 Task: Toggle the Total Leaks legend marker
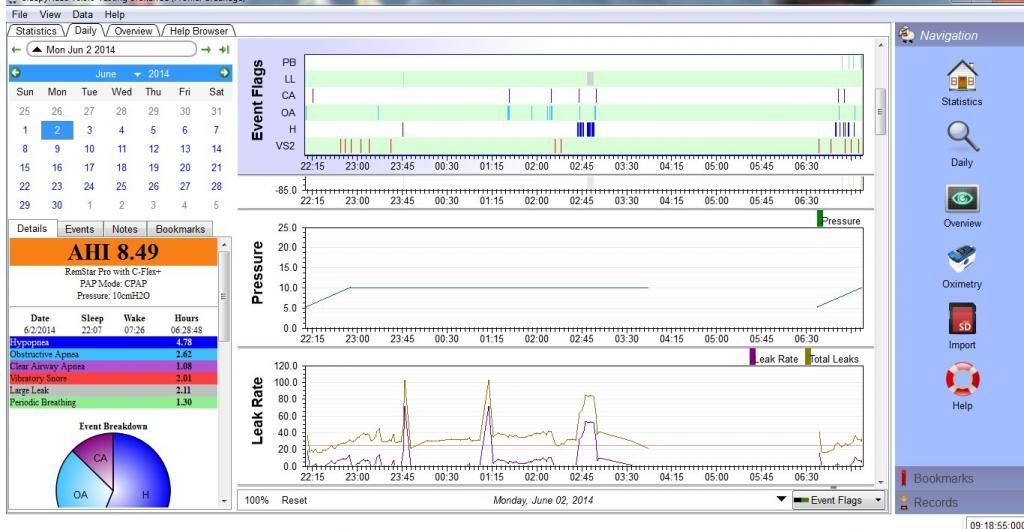808,357
